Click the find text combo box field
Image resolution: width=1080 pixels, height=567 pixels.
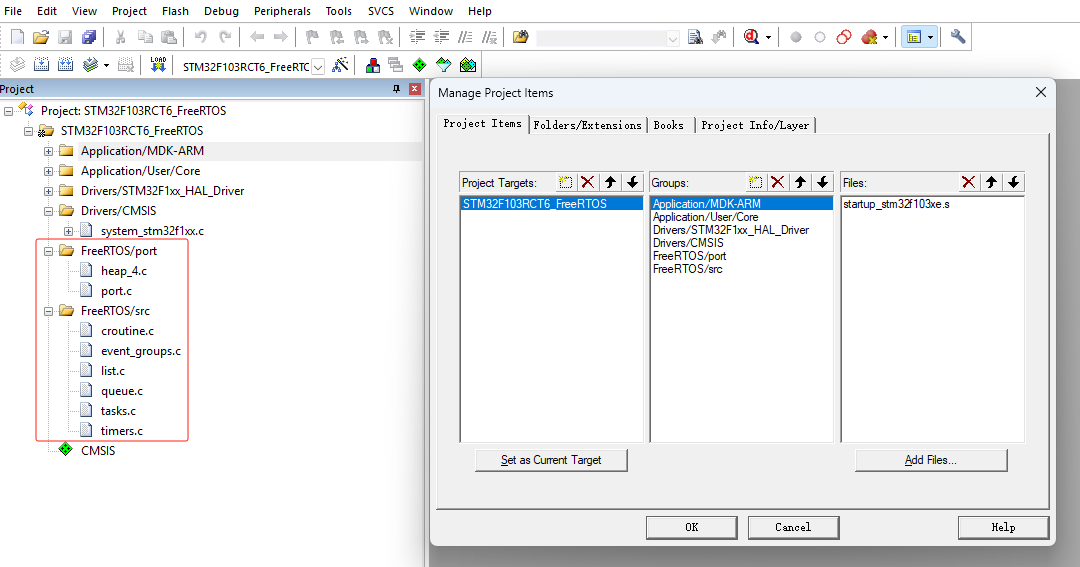pos(608,38)
